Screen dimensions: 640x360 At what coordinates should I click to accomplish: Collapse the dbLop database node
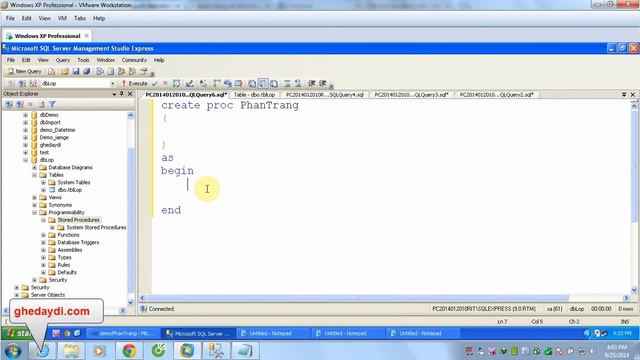click(x=26, y=160)
